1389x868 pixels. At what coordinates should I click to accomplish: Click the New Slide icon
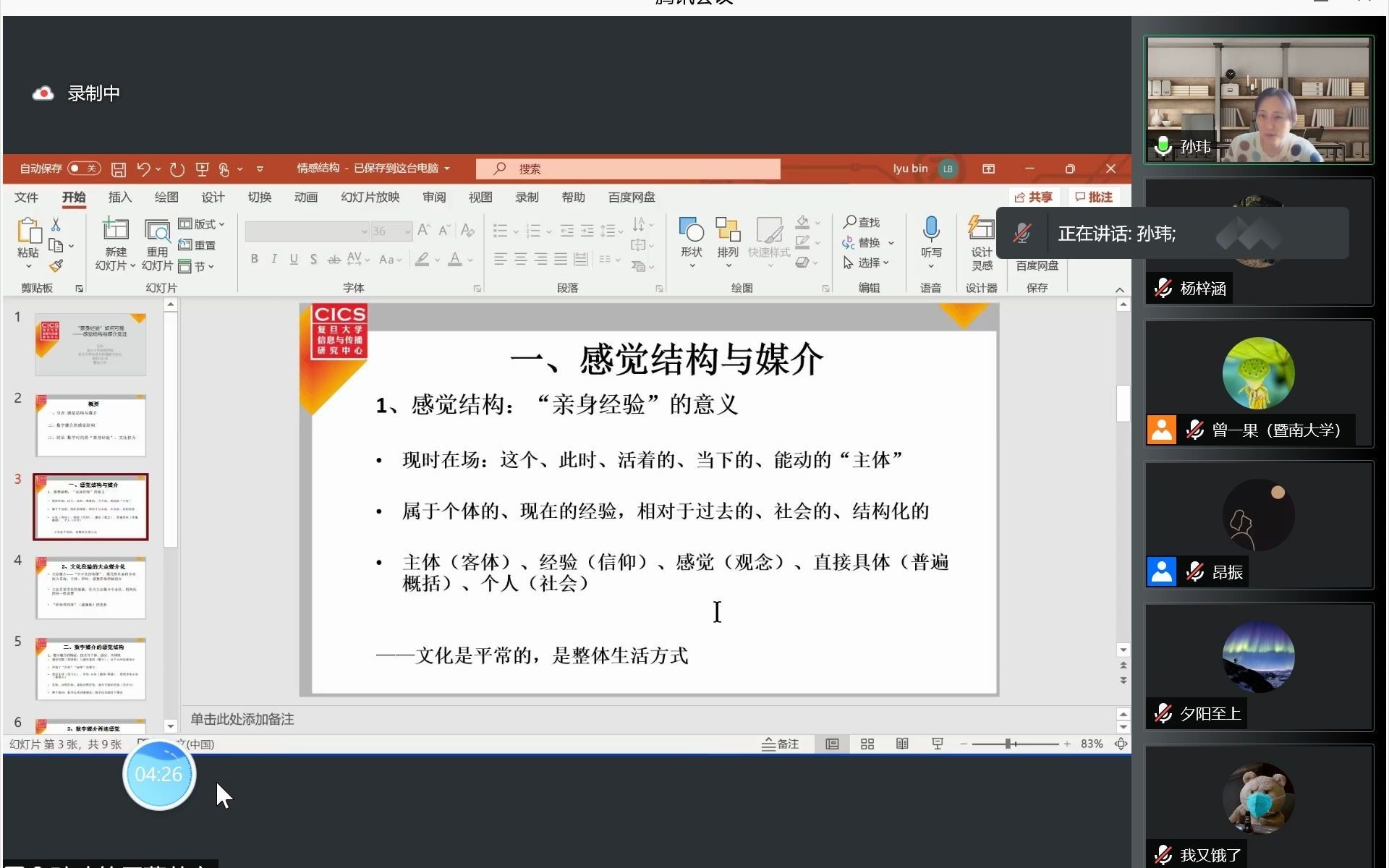[x=116, y=230]
